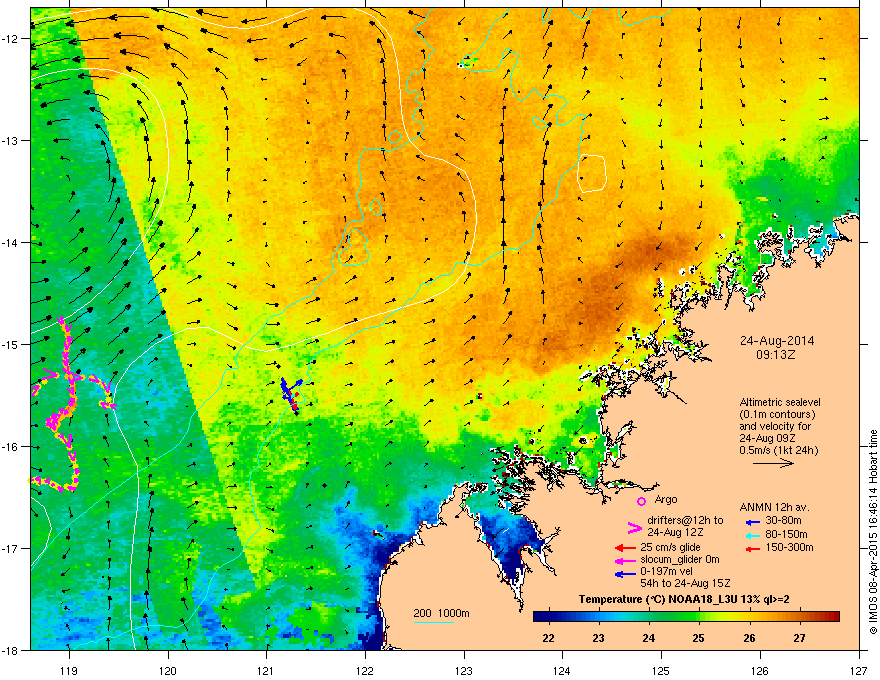The image size is (880, 680).
Task: Click the '(0.1m contours)' legend text
Action: 777,415
